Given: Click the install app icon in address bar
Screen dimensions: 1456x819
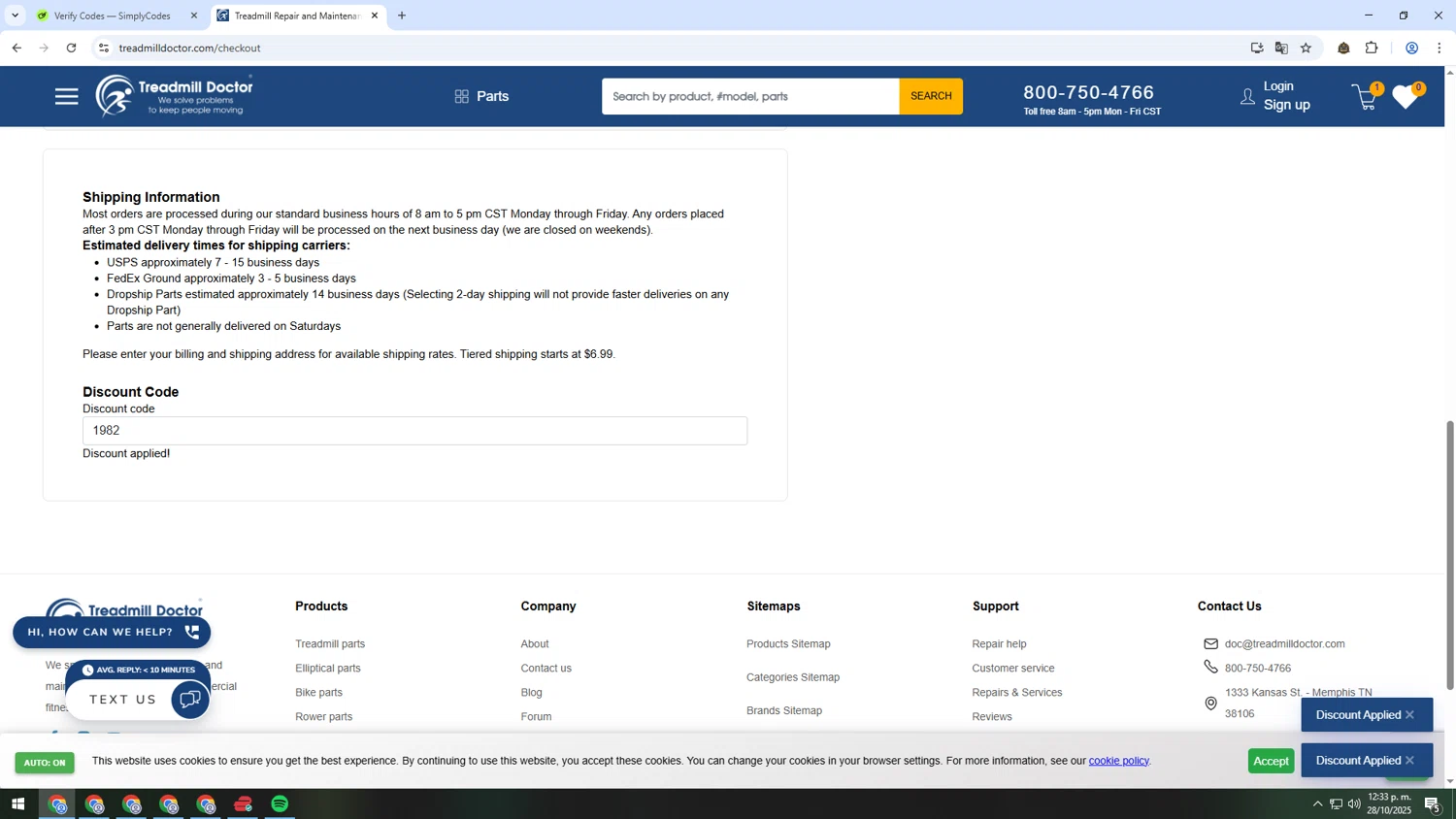Looking at the screenshot, I should point(1257,48).
